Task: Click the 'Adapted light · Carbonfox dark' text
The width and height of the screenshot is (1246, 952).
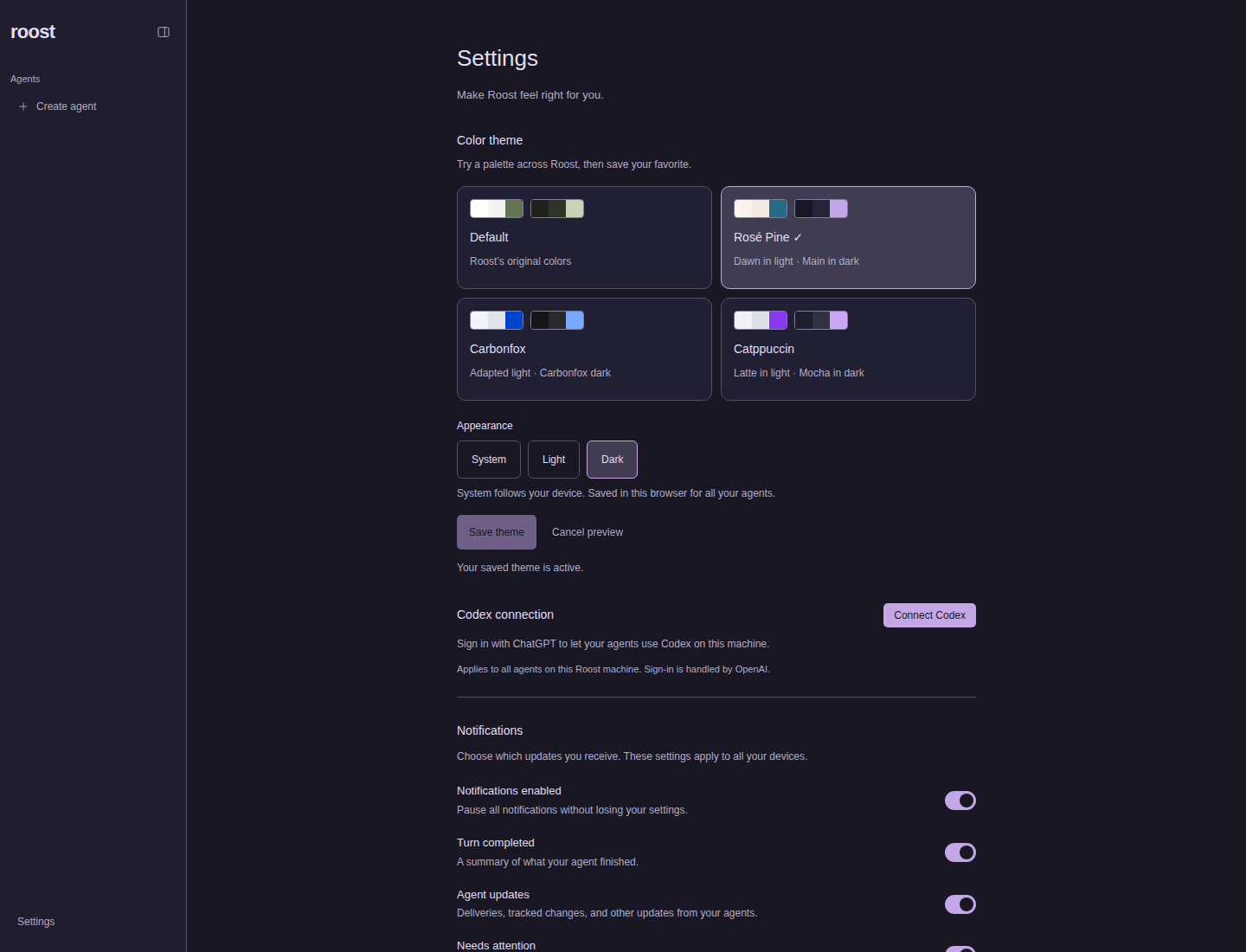Action: point(540,373)
